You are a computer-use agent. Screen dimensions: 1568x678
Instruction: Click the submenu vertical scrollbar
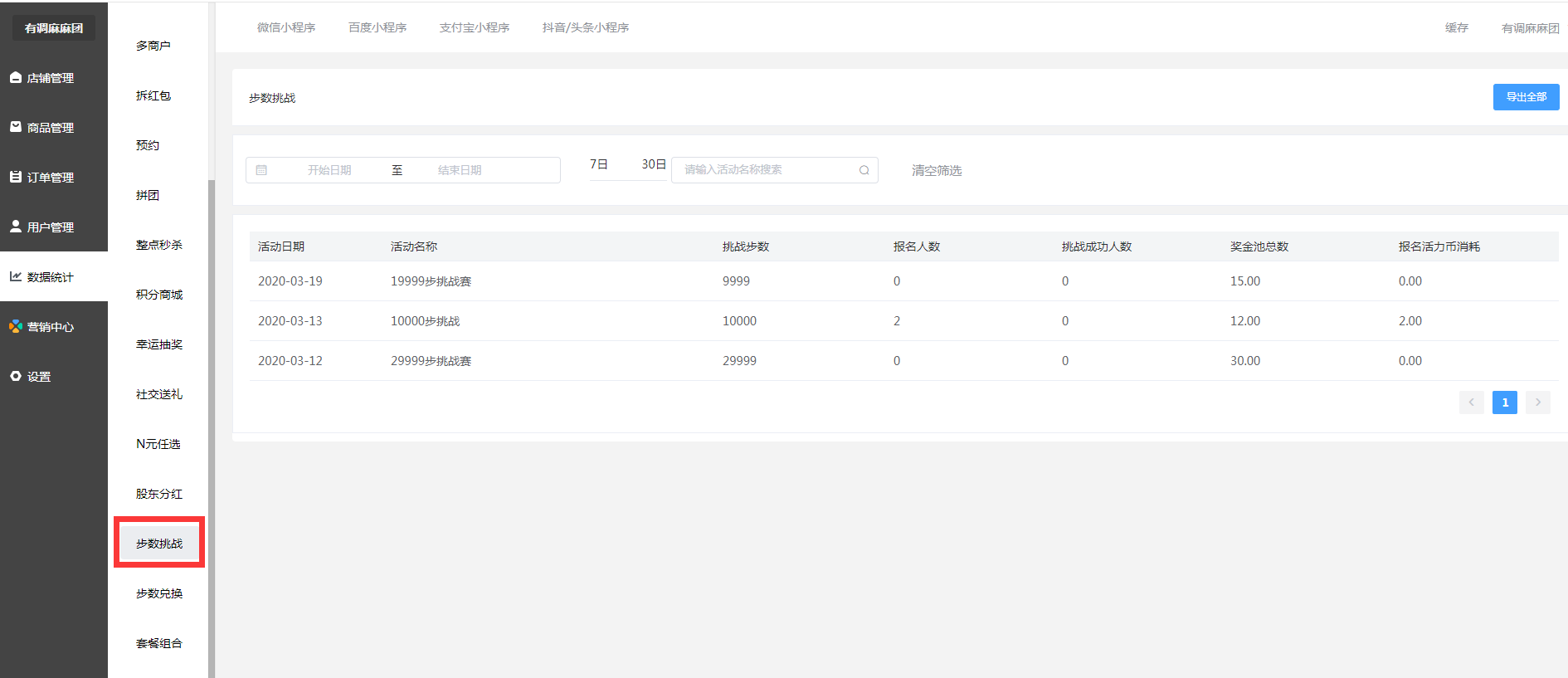pyautogui.click(x=212, y=428)
